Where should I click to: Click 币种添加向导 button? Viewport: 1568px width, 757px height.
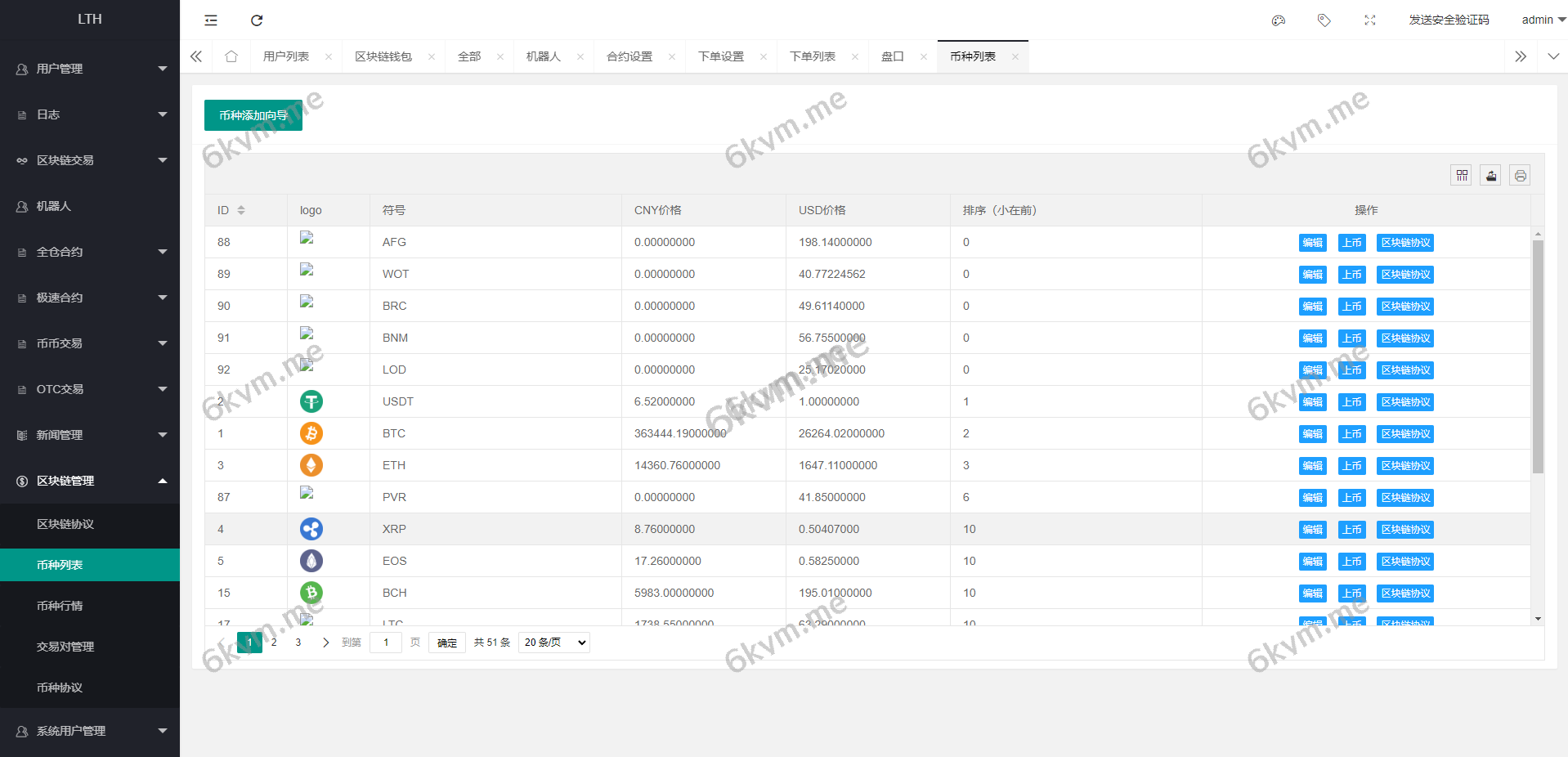[253, 115]
